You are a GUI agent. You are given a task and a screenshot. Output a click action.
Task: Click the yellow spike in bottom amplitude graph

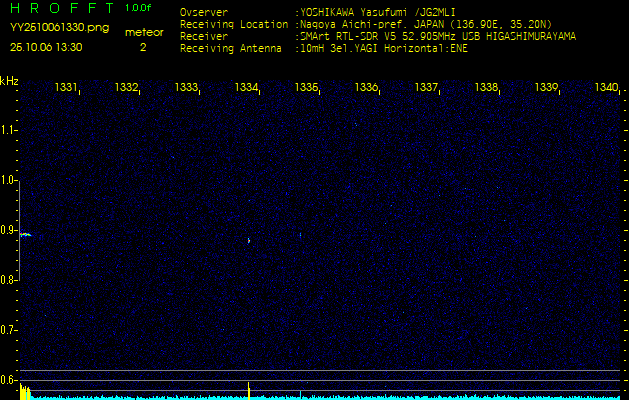[x=248, y=389]
